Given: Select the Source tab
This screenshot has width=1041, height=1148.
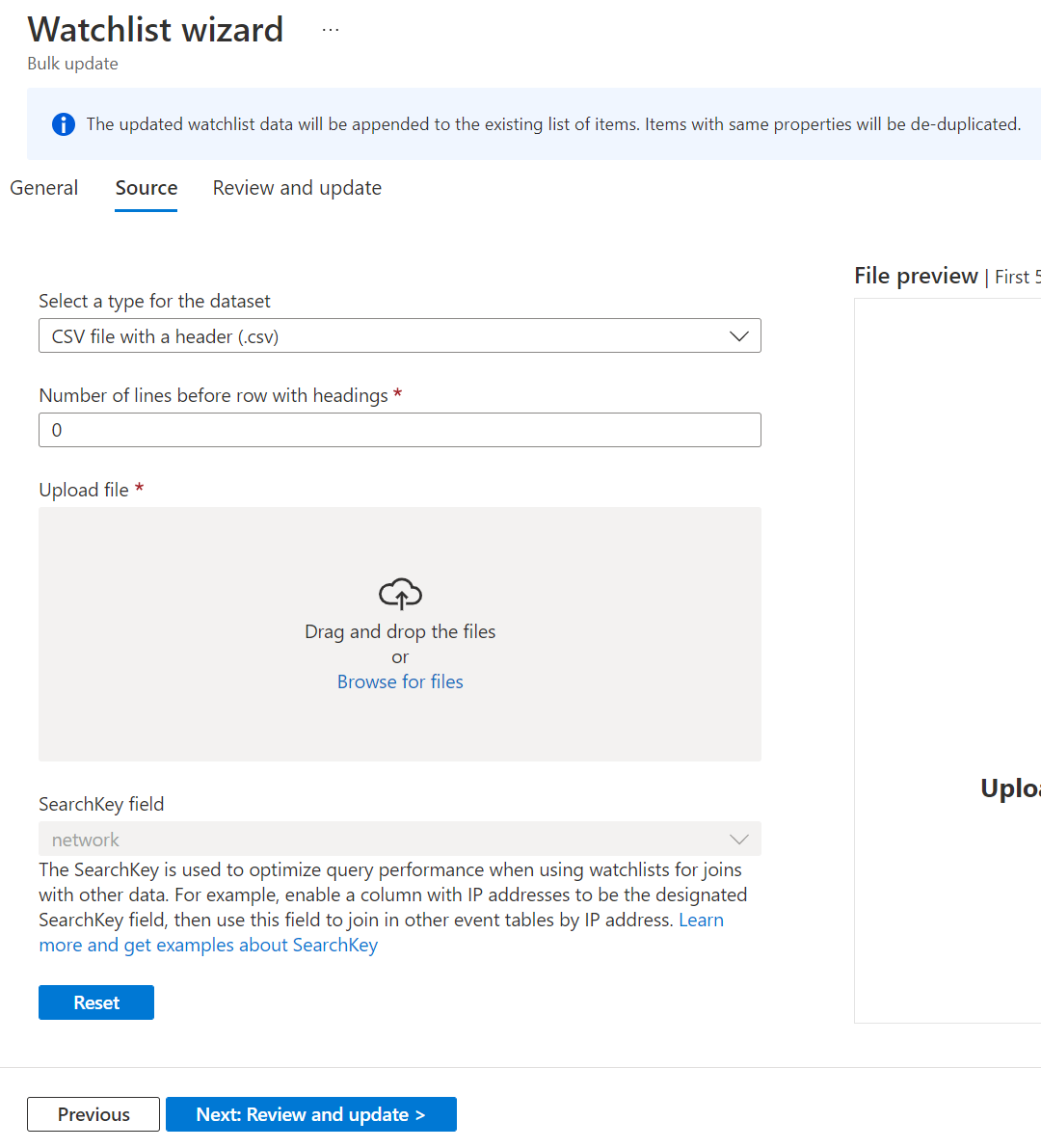Looking at the screenshot, I should (146, 188).
